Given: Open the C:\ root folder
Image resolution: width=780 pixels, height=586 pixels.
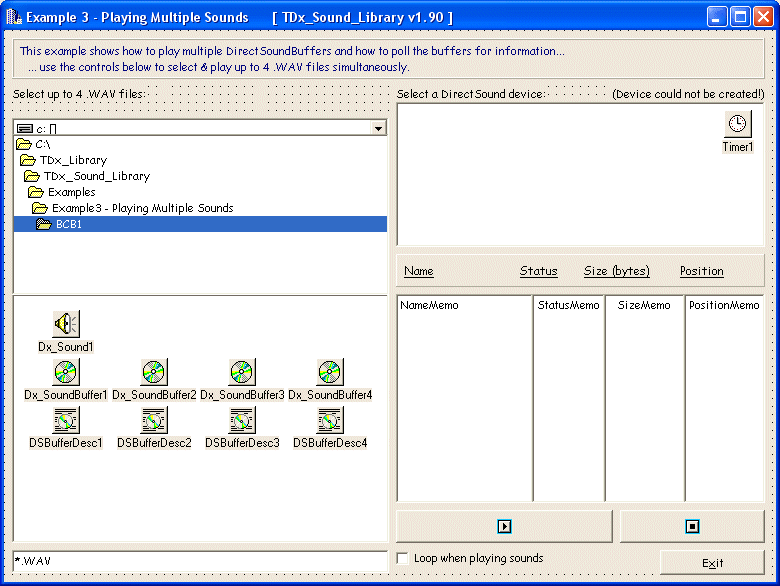Looking at the screenshot, I should tap(33, 144).
